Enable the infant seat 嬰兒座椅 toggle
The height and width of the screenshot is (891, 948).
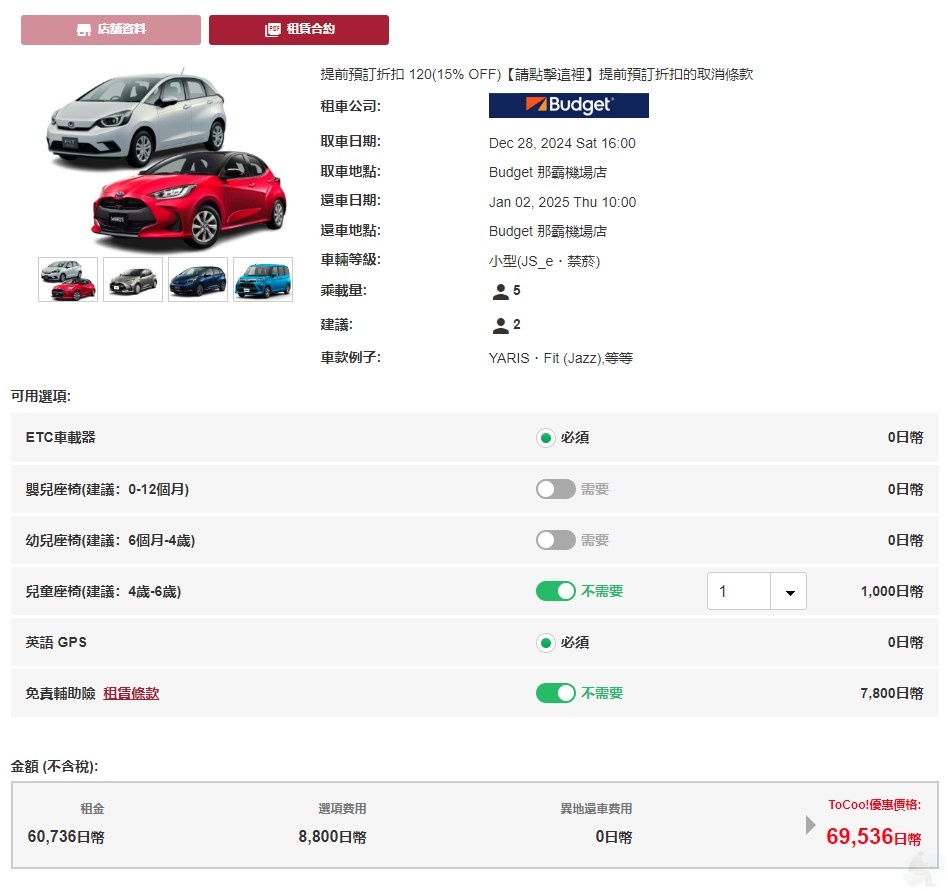click(556, 489)
